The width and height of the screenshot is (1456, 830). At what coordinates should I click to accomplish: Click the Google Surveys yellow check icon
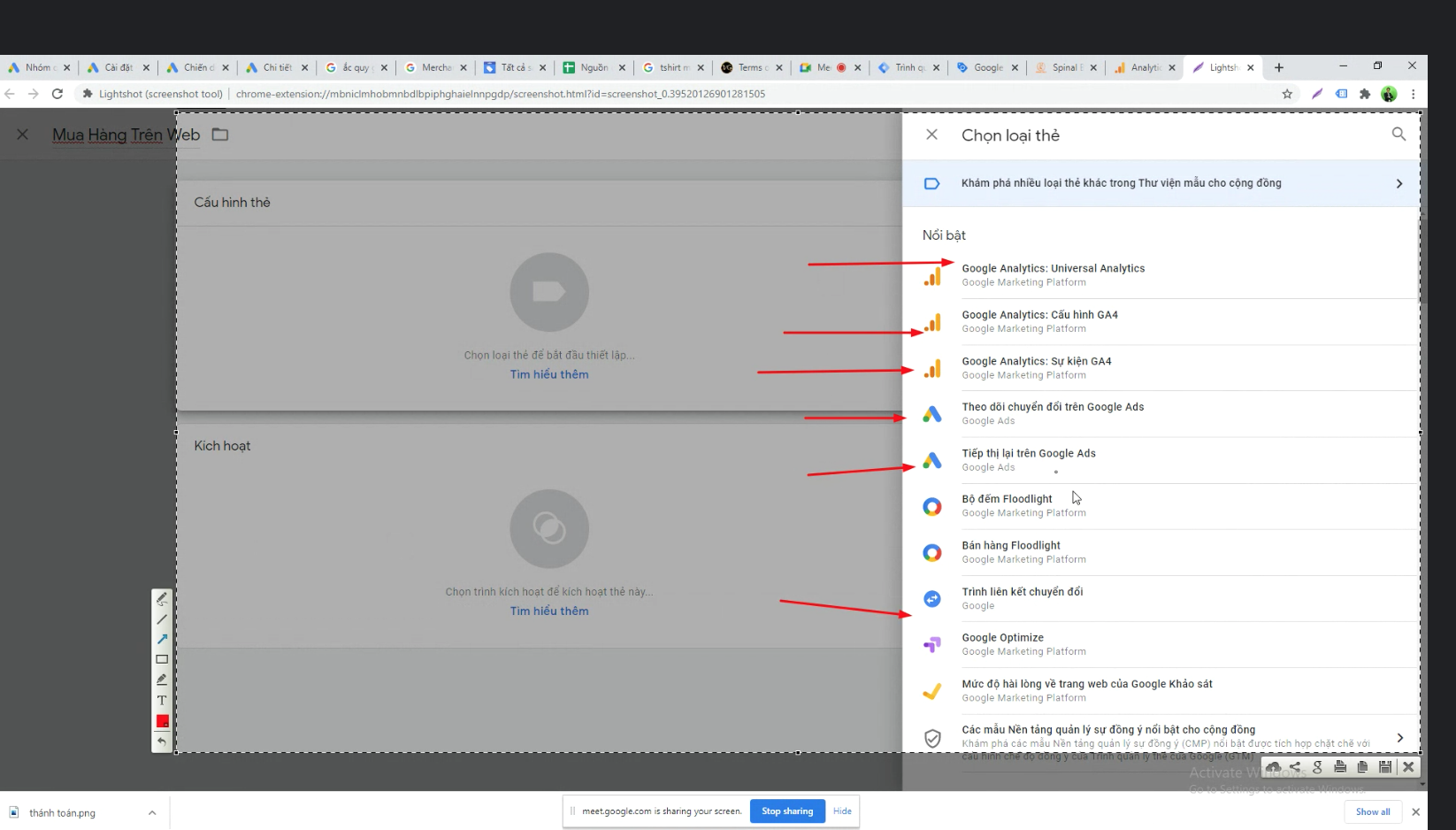932,691
